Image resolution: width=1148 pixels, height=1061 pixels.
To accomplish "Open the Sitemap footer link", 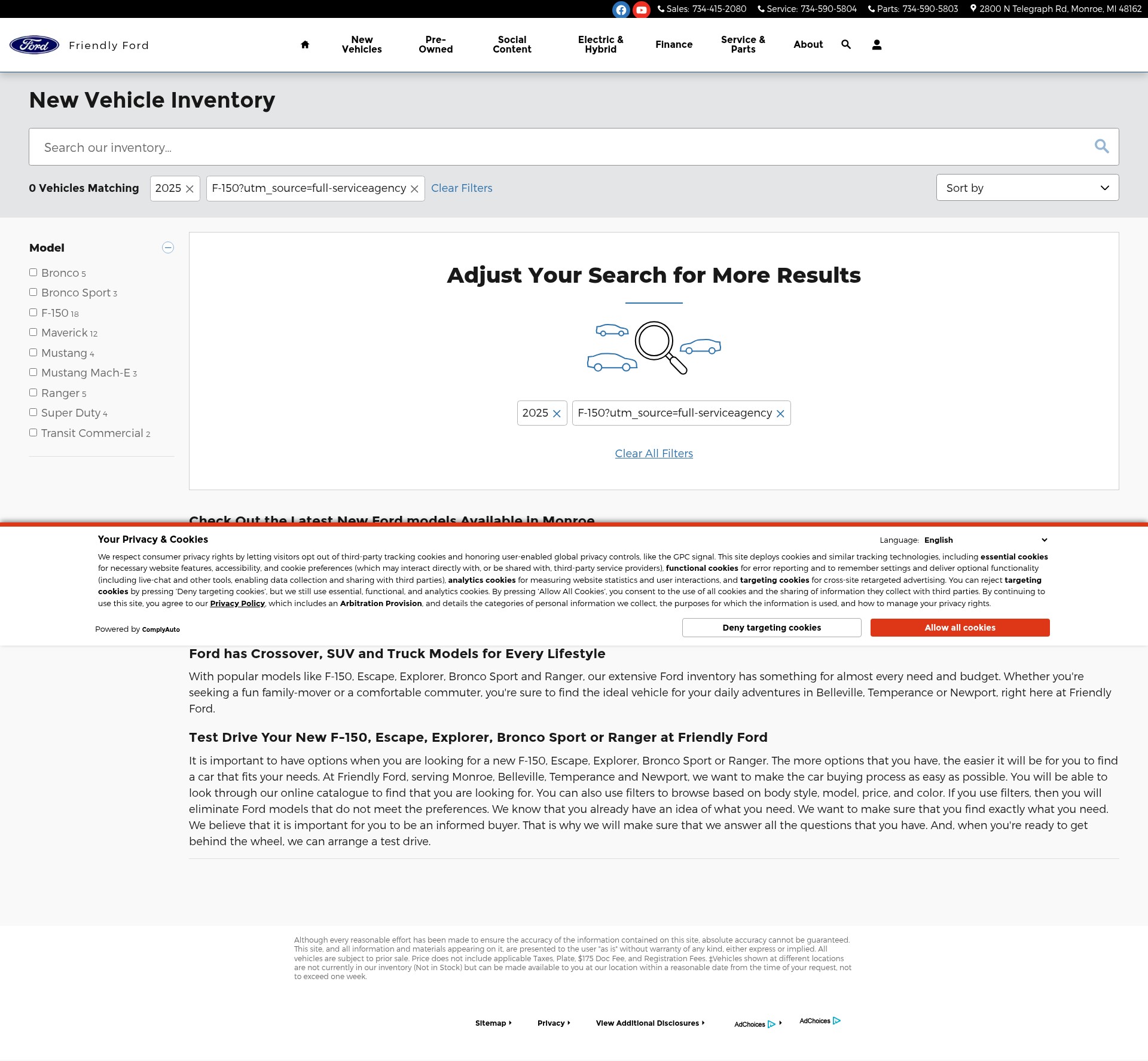I will tap(493, 1023).
